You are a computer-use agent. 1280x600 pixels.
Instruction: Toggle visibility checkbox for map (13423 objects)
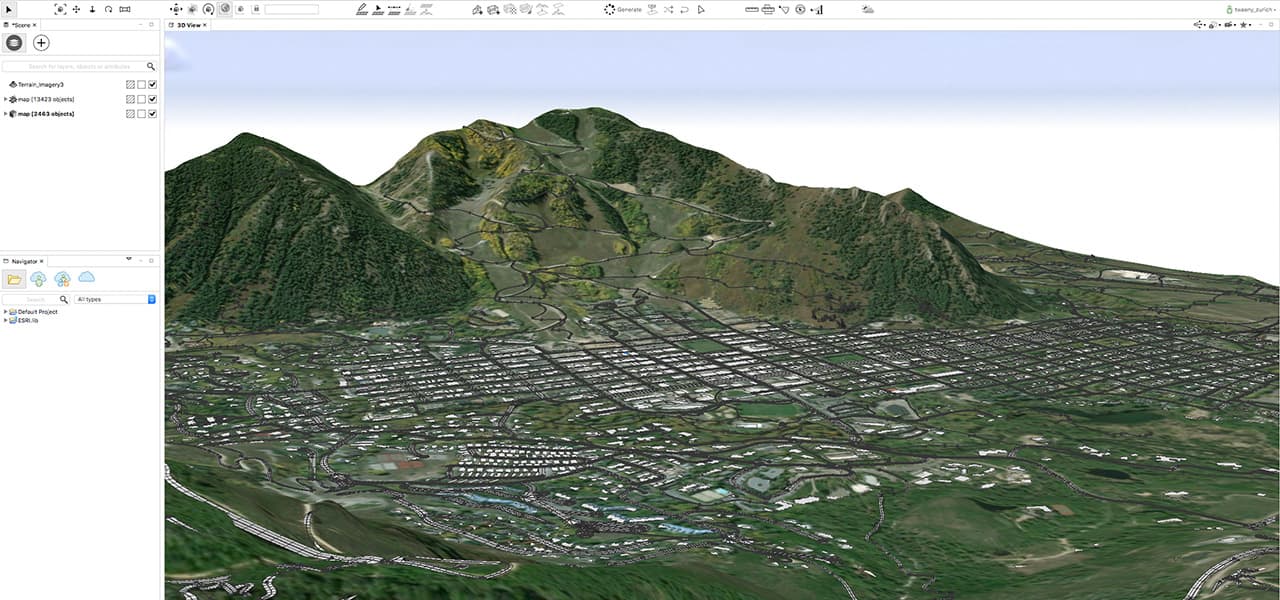click(x=153, y=99)
